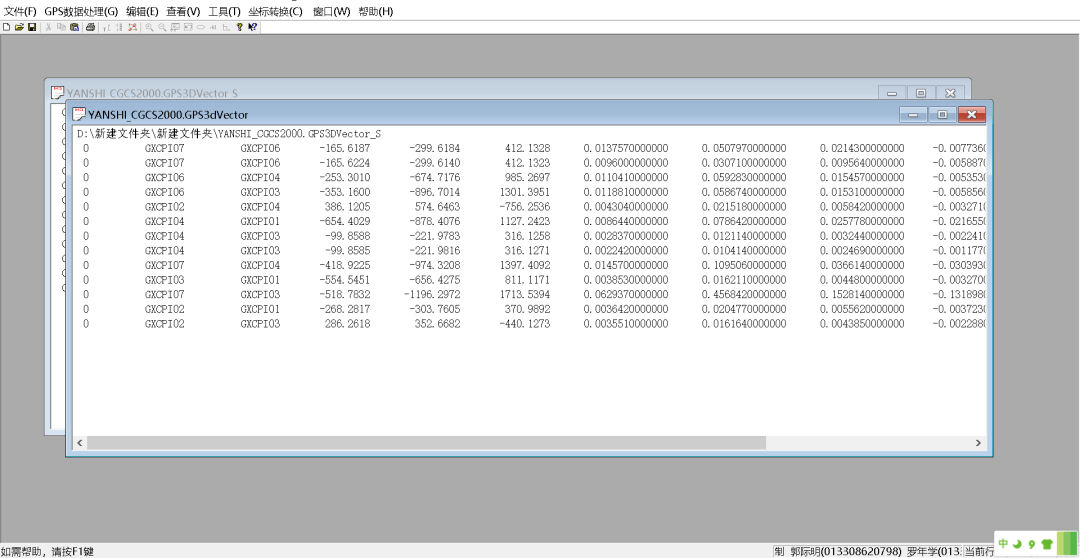Click the Save disk toolbar icon
The height and width of the screenshot is (558, 1080).
(x=32, y=27)
